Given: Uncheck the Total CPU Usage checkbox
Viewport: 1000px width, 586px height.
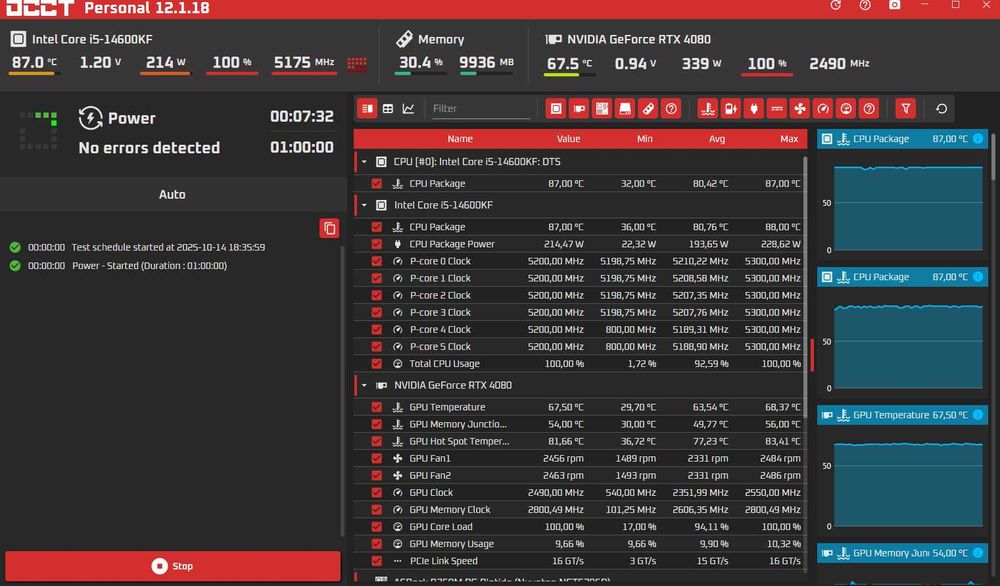Looking at the screenshot, I should 376,363.
